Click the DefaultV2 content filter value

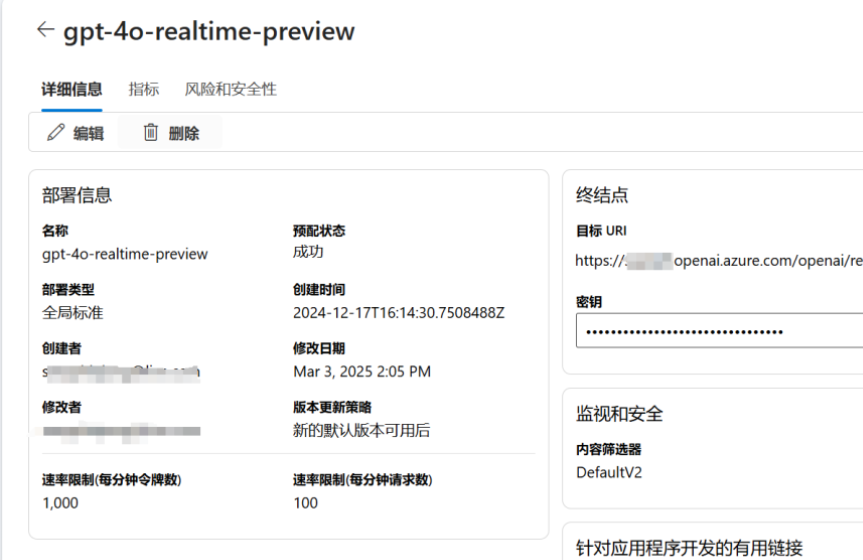[609, 472]
